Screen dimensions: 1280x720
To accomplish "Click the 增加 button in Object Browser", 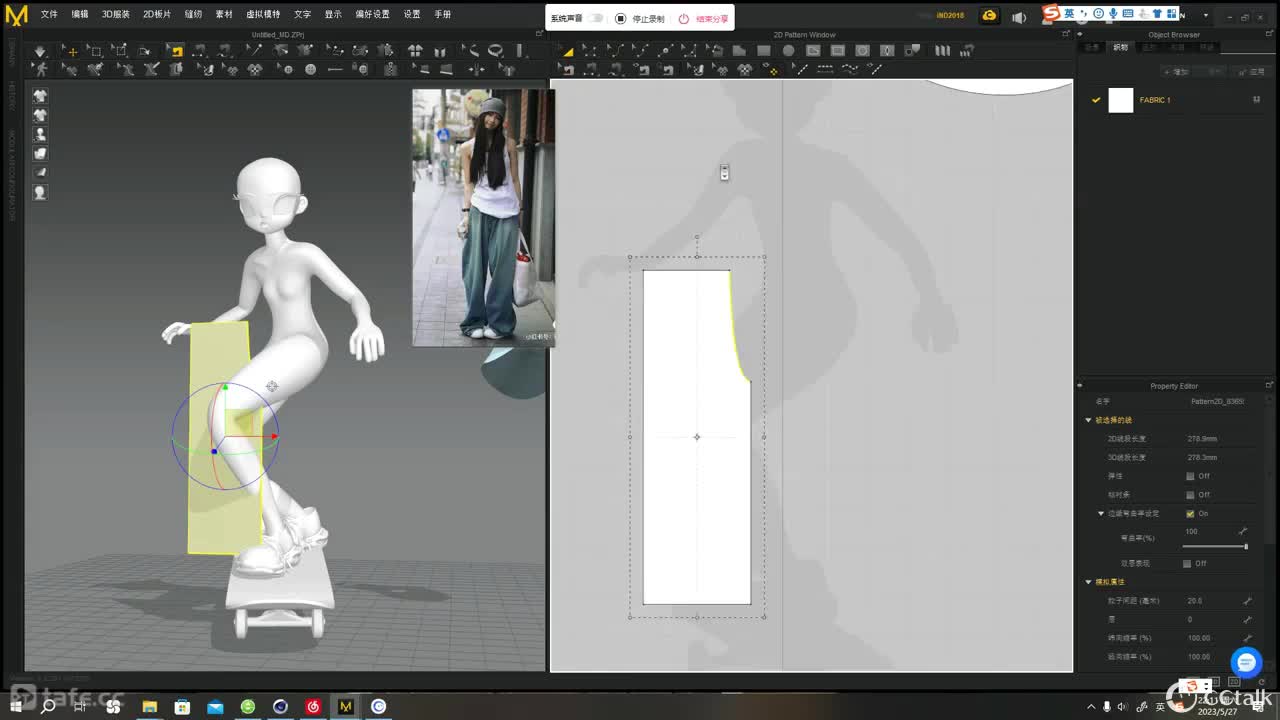I will (x=1177, y=72).
